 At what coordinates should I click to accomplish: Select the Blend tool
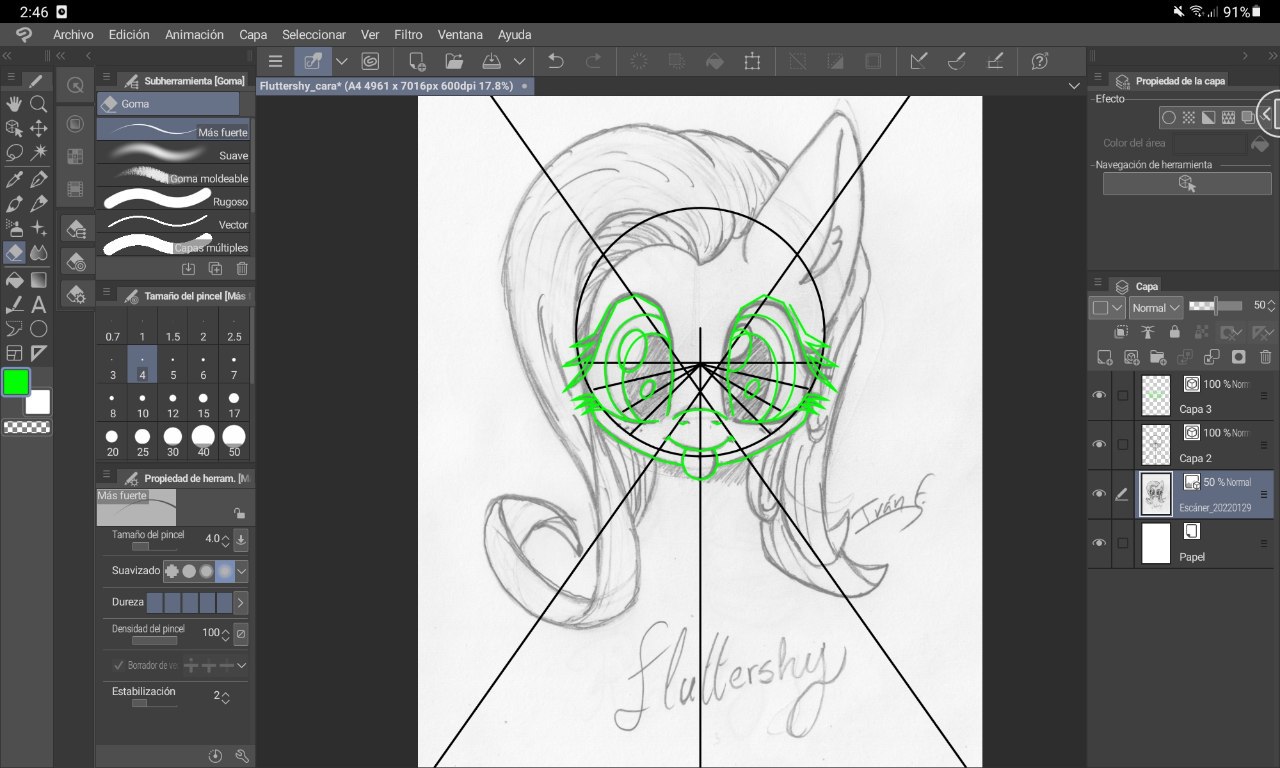pos(39,253)
